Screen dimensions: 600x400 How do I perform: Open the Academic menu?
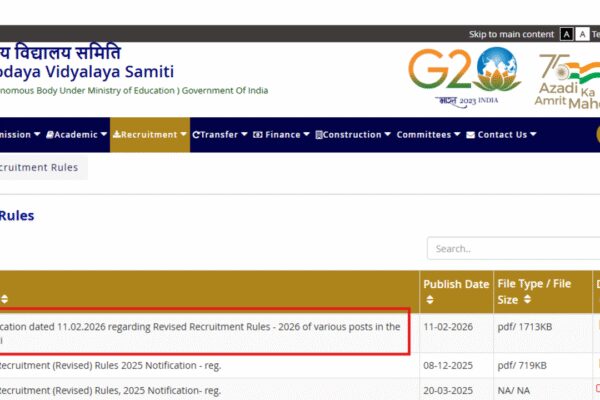[x=77, y=135]
